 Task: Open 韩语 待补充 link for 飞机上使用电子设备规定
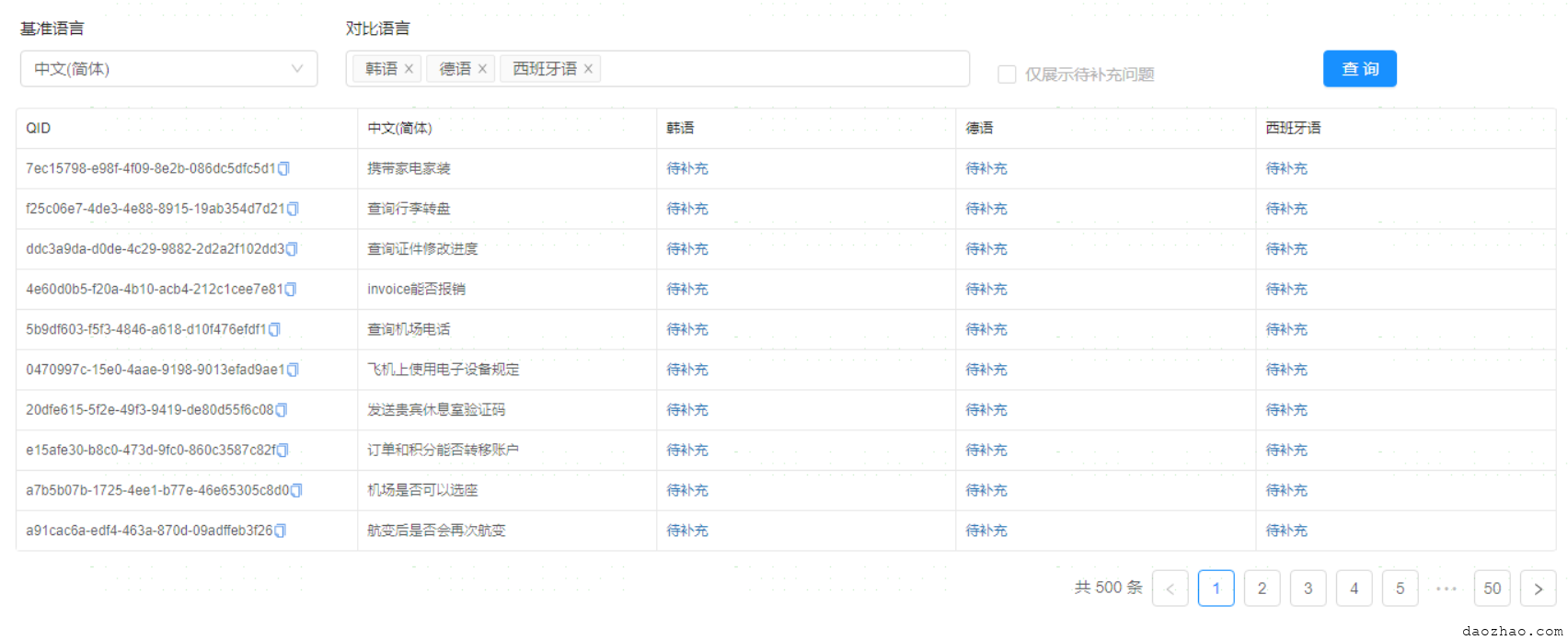pyautogui.click(x=687, y=371)
